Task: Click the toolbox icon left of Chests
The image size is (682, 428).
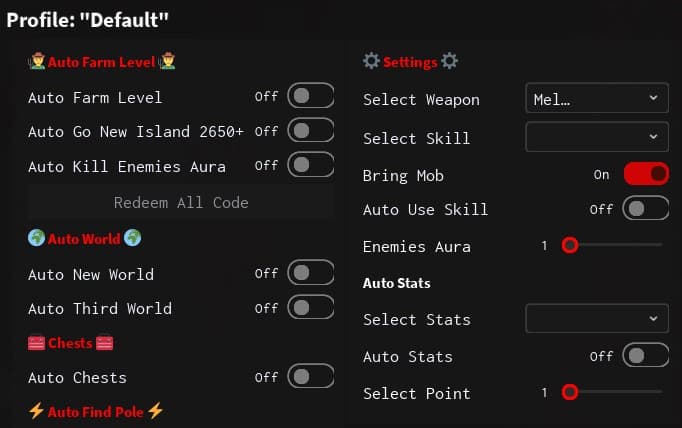Action: tap(36, 343)
